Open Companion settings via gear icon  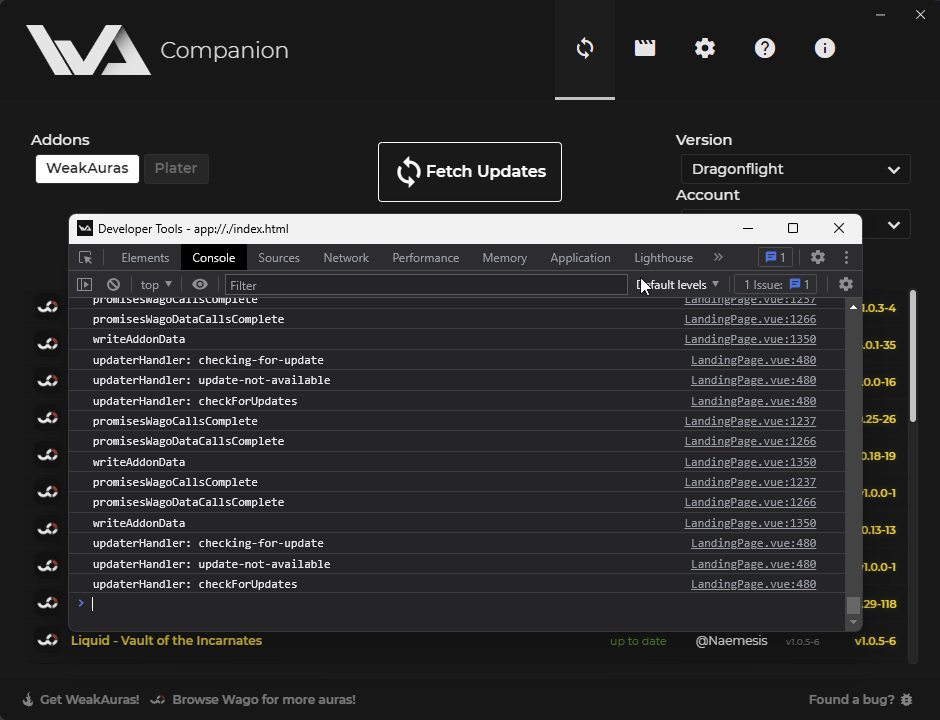pos(704,47)
